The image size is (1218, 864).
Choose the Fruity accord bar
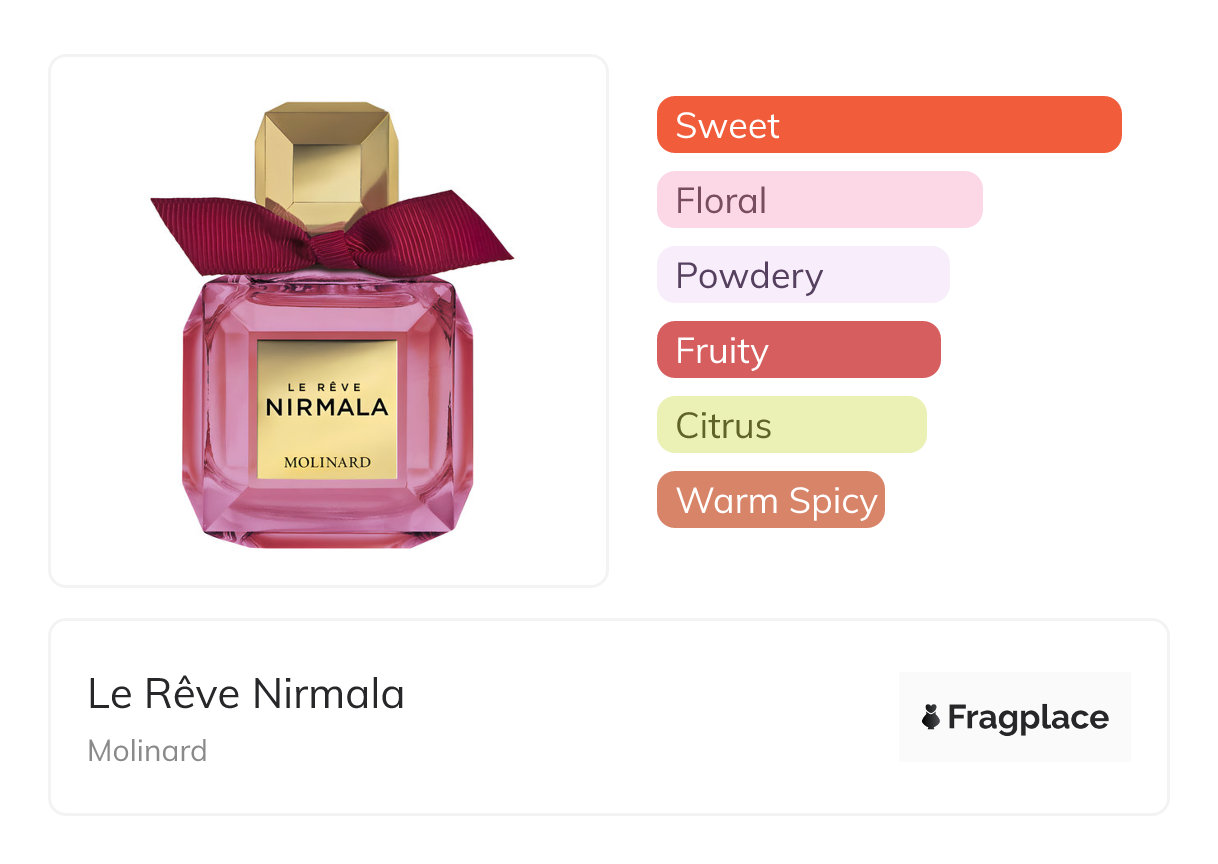tap(798, 350)
